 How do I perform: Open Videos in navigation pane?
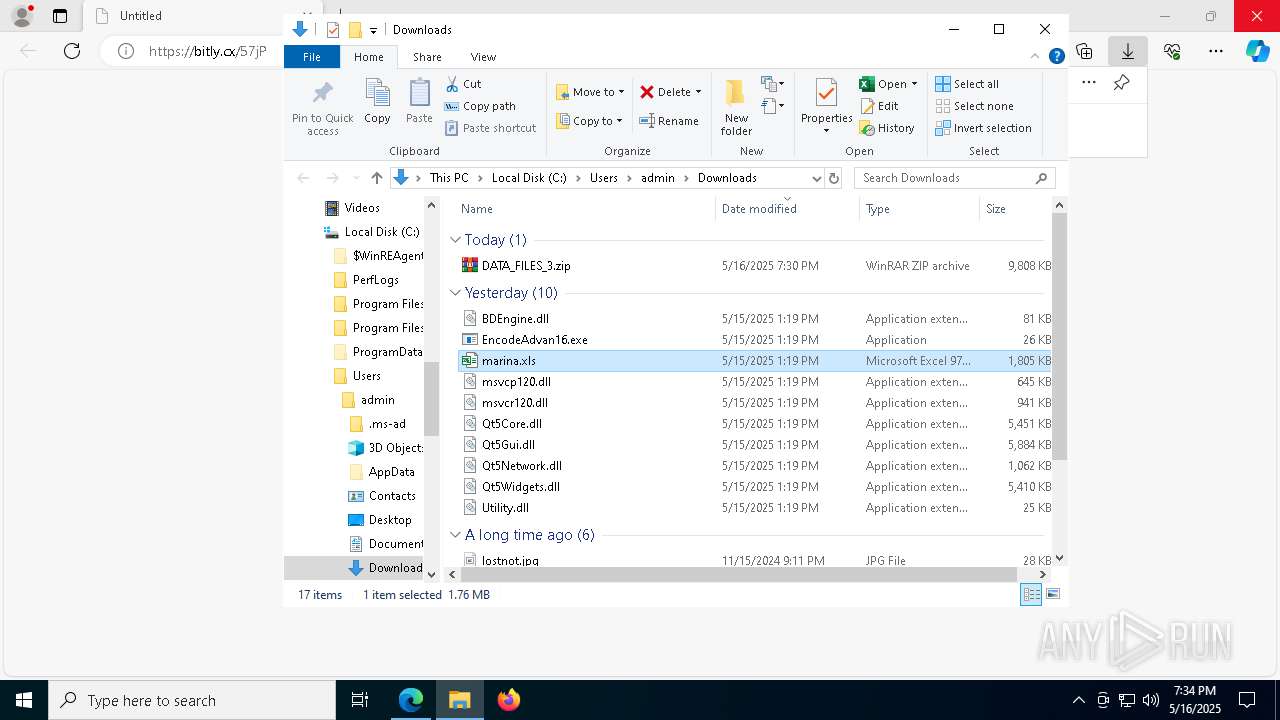(361, 208)
